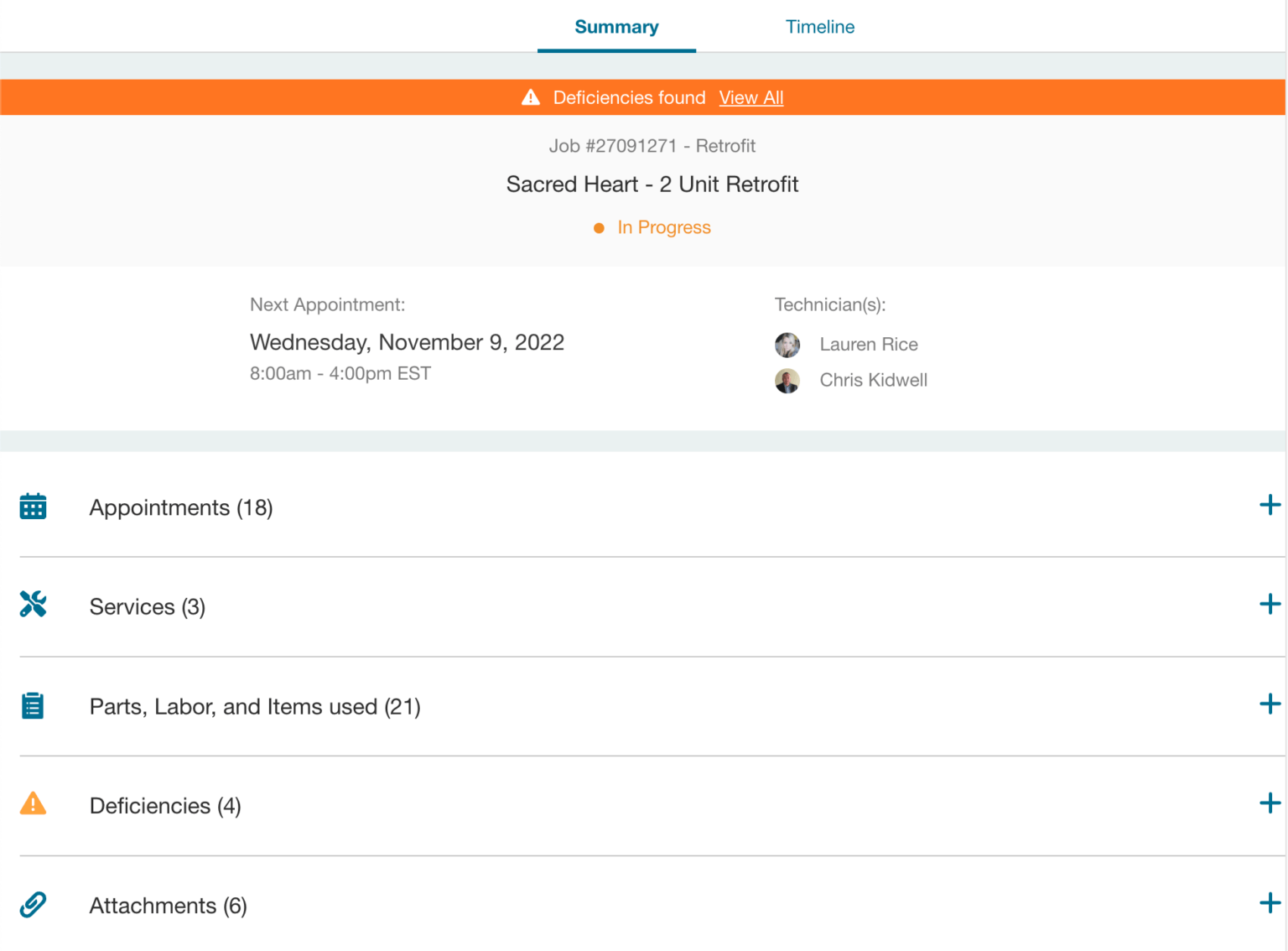This screenshot has height=951, width=1288.
Task: Expand the Services (3) section
Action: click(x=1270, y=604)
